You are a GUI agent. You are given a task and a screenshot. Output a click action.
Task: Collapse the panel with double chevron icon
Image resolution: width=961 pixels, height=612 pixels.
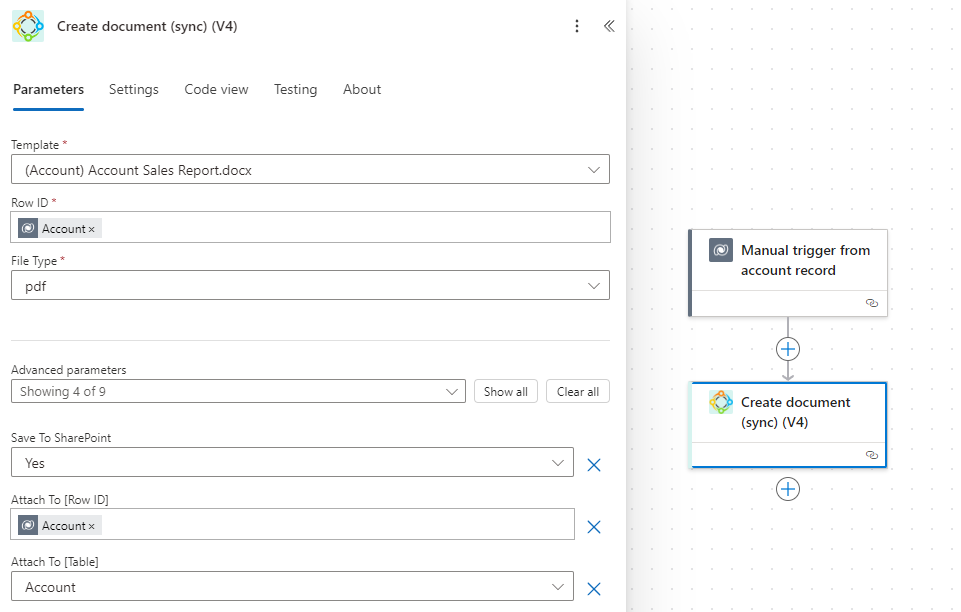pos(609,26)
